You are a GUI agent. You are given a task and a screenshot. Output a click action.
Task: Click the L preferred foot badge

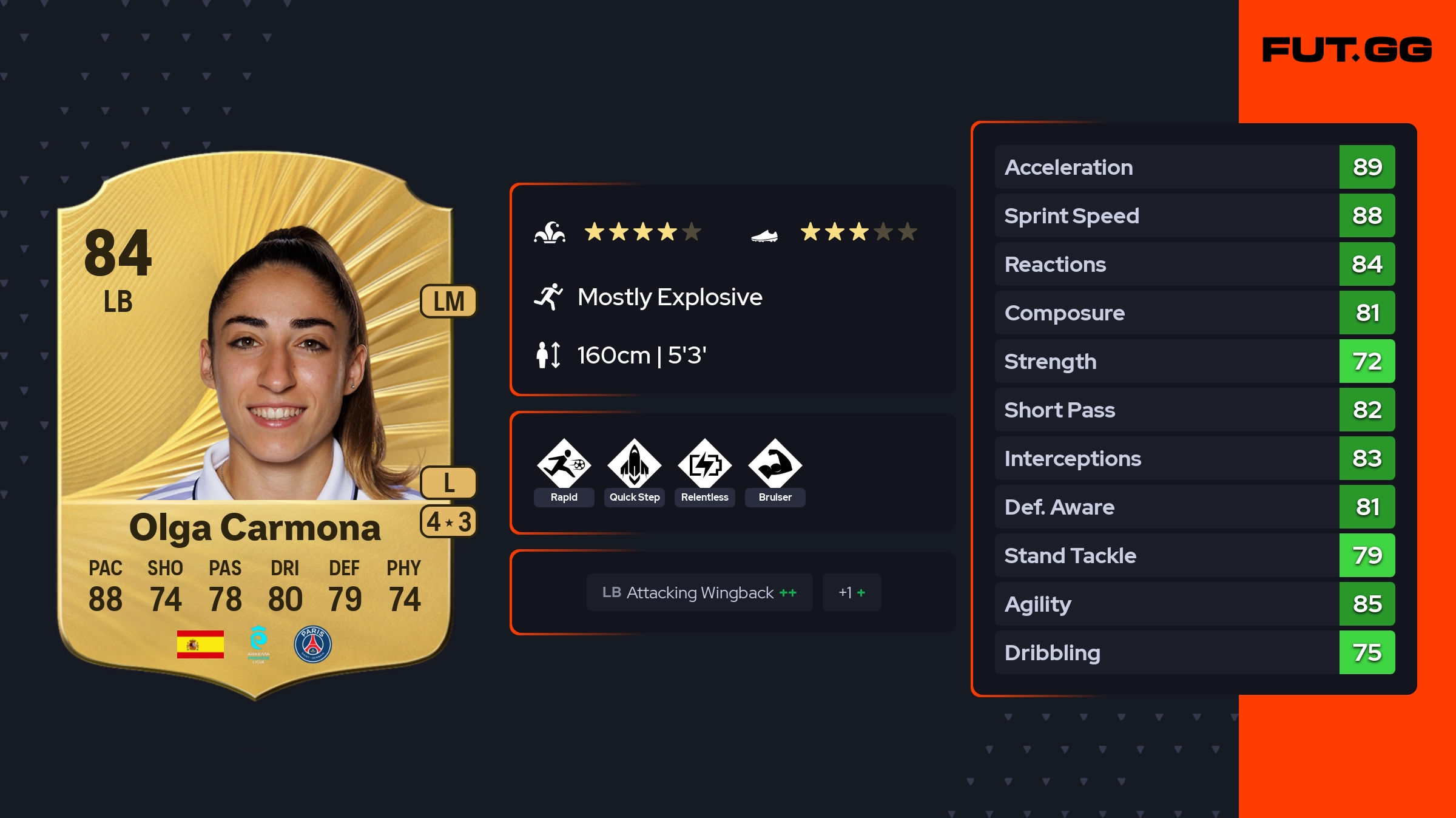click(x=449, y=483)
